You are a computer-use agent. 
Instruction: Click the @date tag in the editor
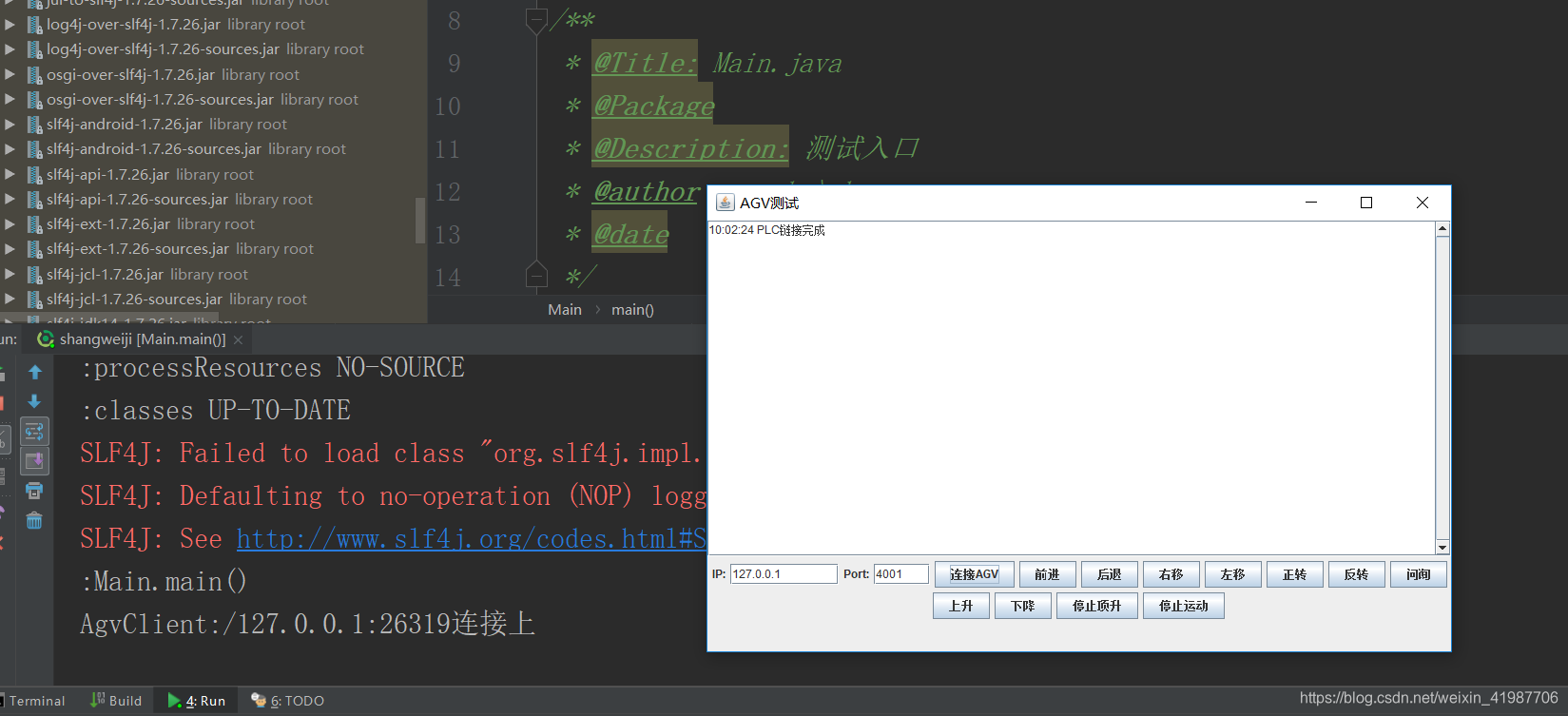click(x=630, y=233)
